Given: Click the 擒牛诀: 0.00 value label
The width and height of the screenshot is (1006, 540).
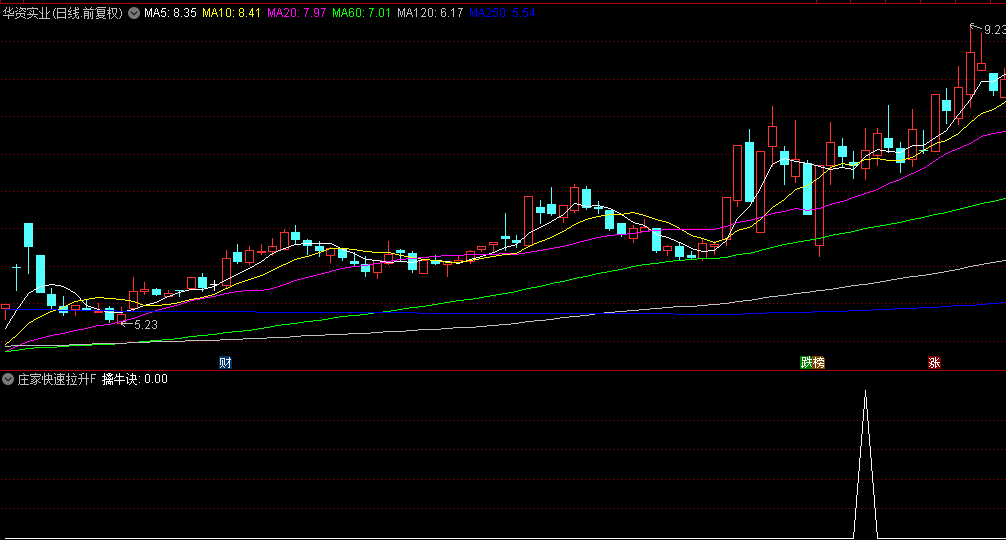Looking at the screenshot, I should pos(135,379).
